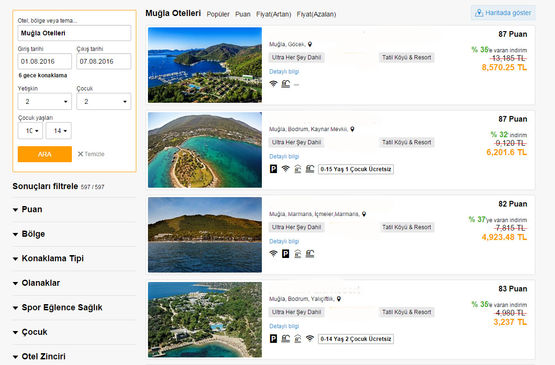Click the Giriş tarihi date field
Image resolution: width=555 pixels, height=365 pixels.
tap(45, 62)
